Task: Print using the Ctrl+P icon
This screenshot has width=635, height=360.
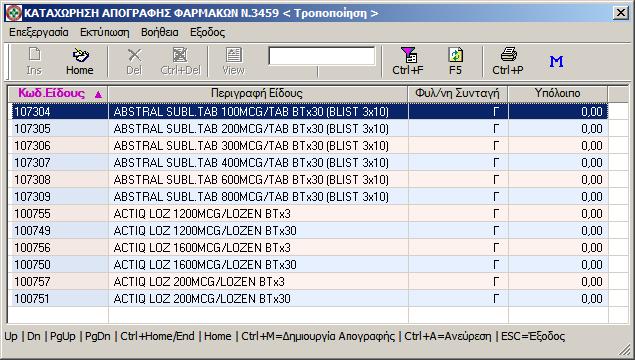Action: 508,61
